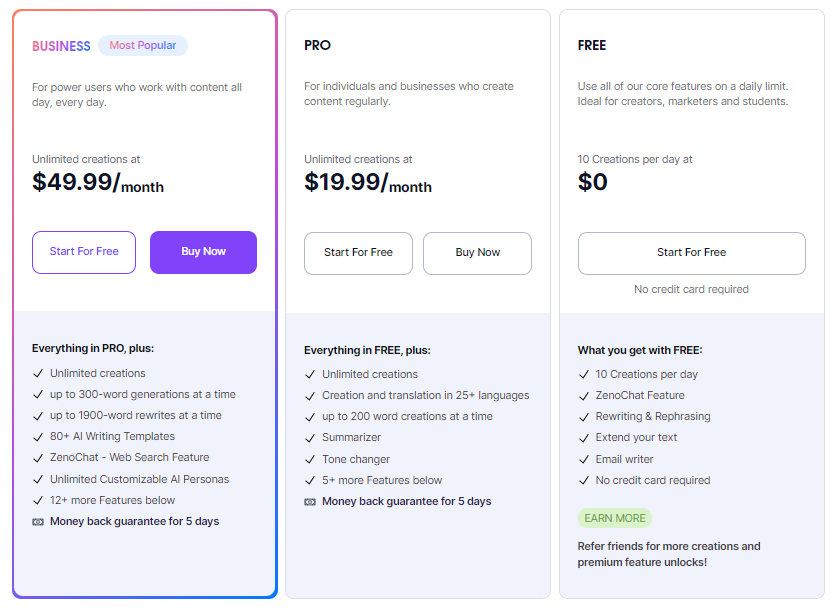
Task: Click money icon beside Business money back guarantee
Action: coord(38,522)
